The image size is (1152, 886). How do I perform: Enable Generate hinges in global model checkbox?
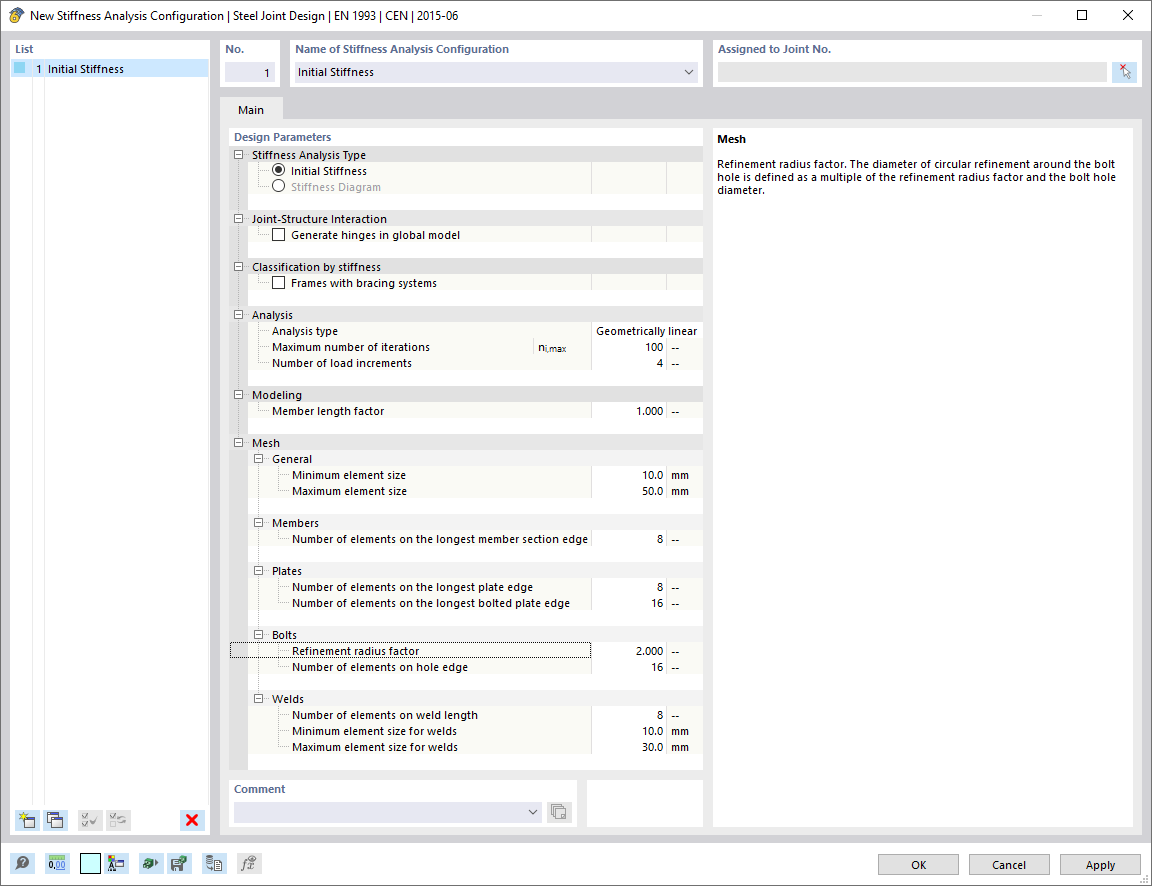point(278,235)
